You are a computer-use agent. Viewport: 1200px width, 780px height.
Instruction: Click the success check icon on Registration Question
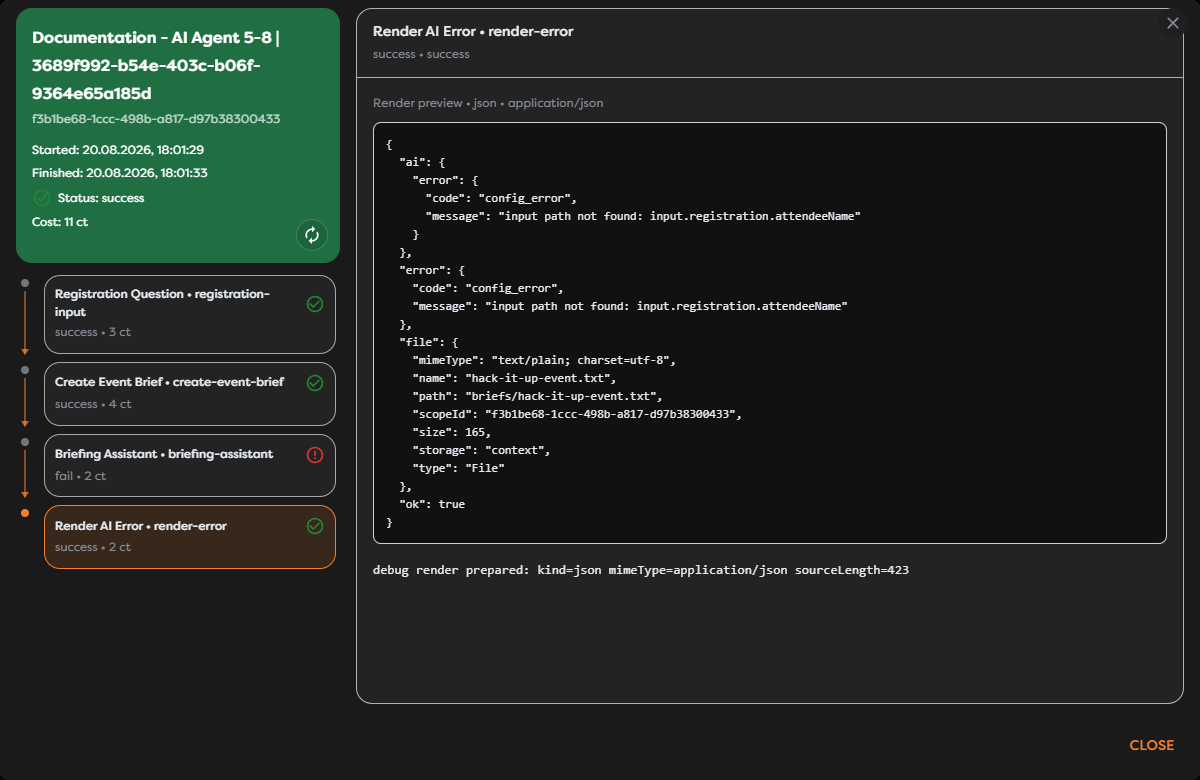315,304
